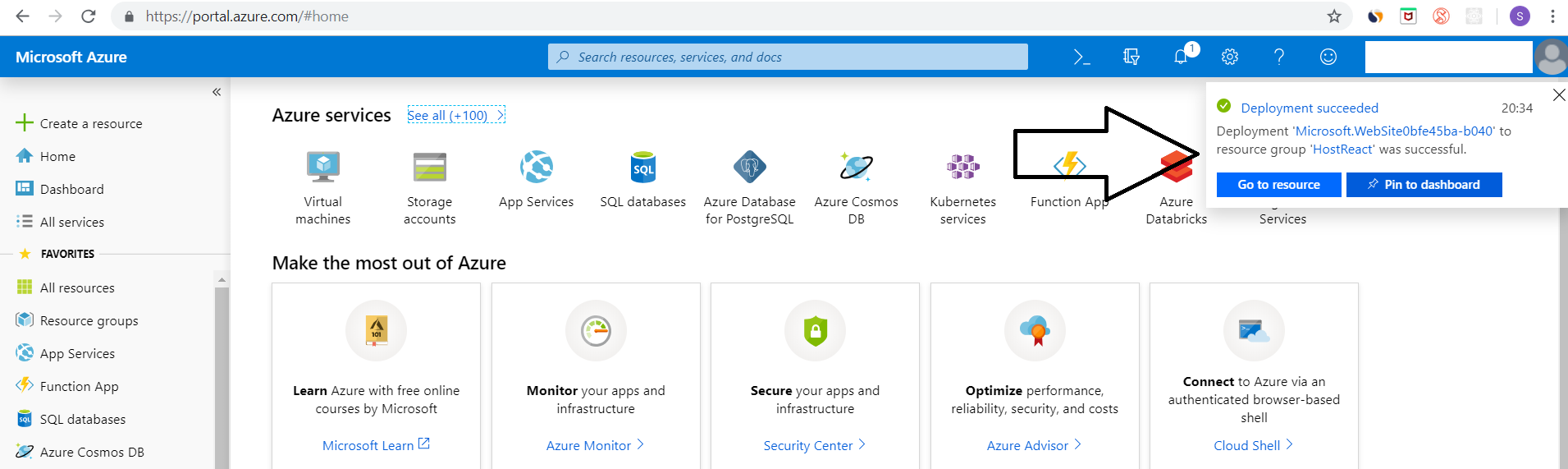The image size is (1568, 469).
Task: Open Virtual machines service icon
Action: (x=323, y=168)
